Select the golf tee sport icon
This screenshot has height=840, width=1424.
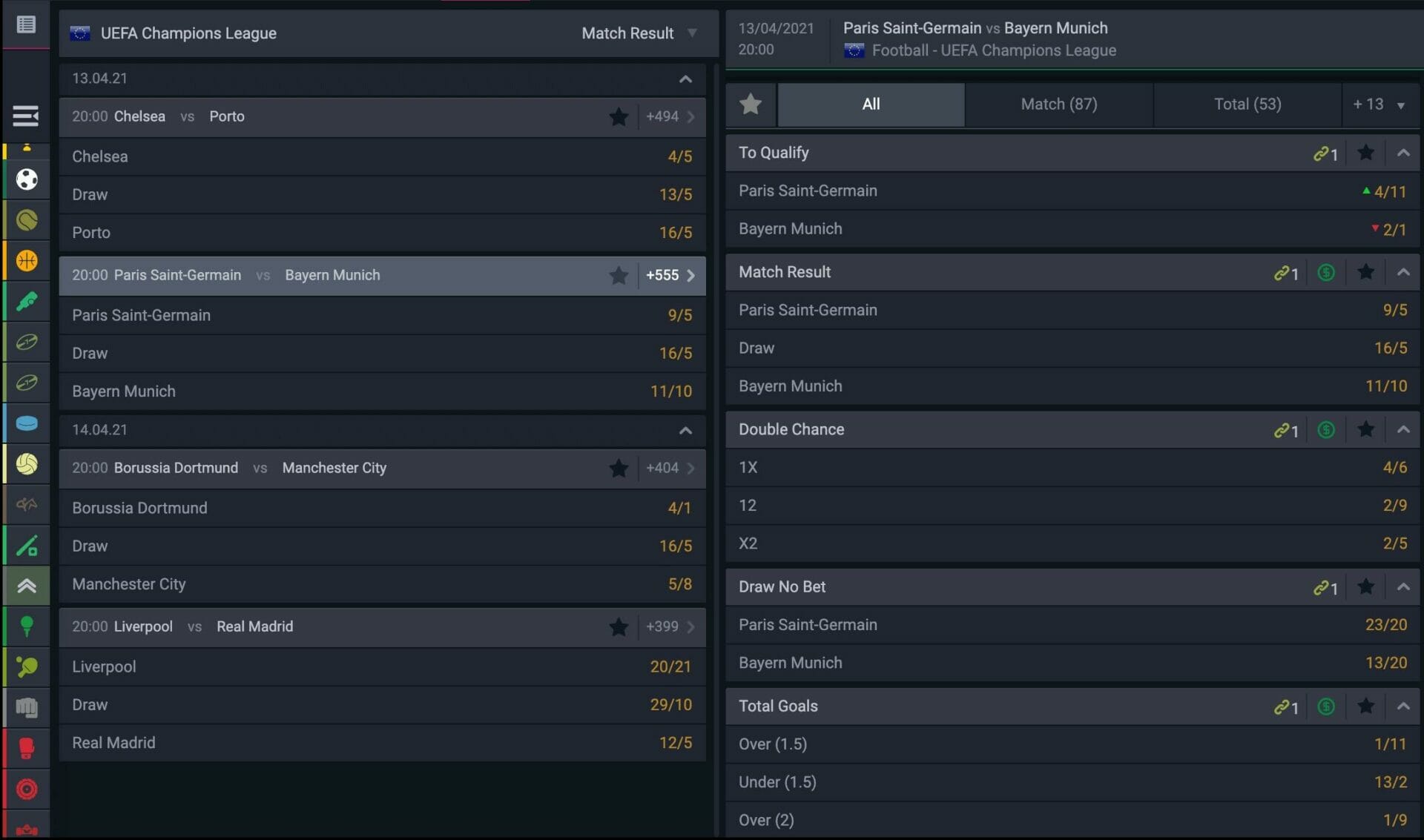pyautogui.click(x=27, y=626)
